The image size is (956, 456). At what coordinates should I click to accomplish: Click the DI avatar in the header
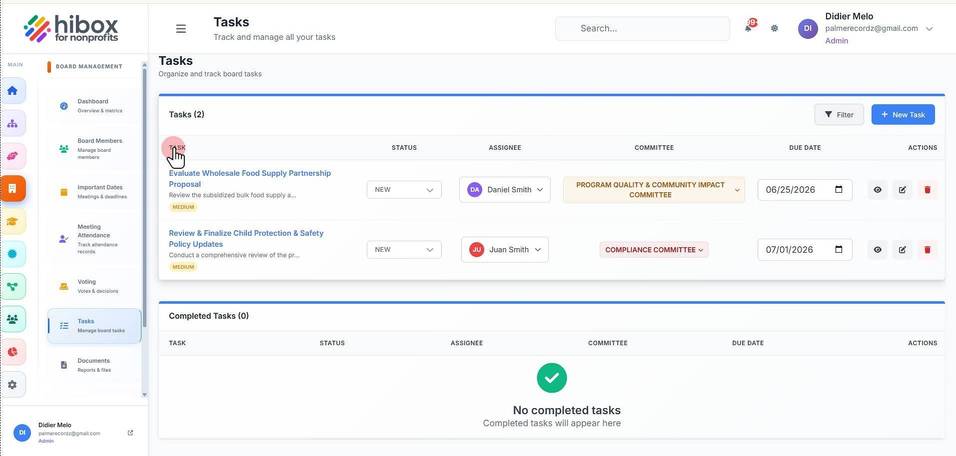[x=808, y=28]
